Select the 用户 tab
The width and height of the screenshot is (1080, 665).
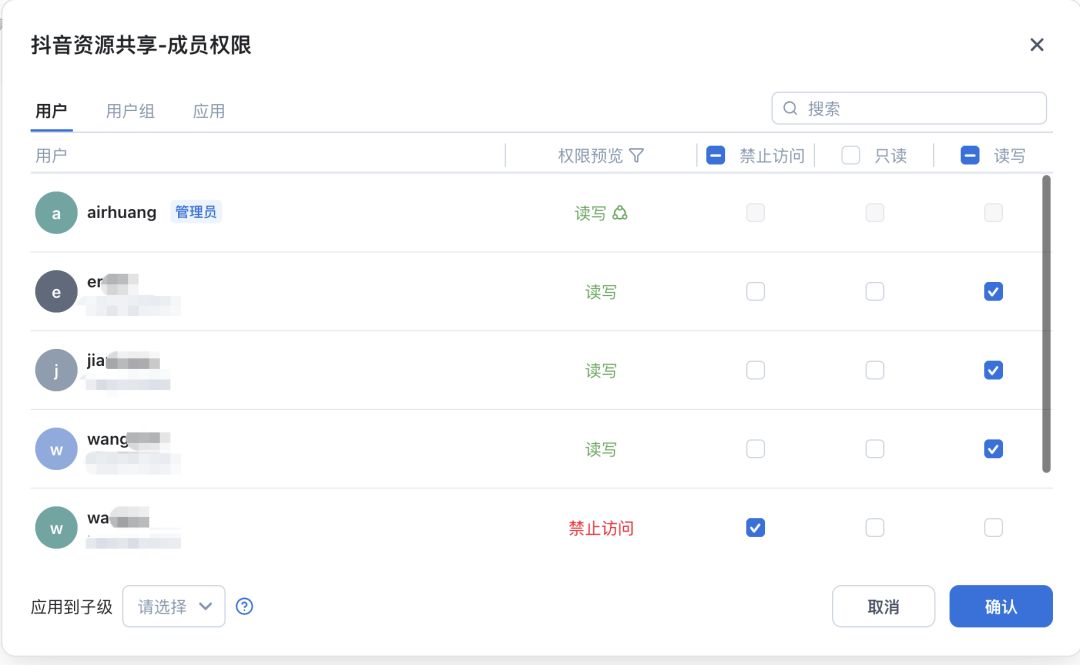[51, 111]
